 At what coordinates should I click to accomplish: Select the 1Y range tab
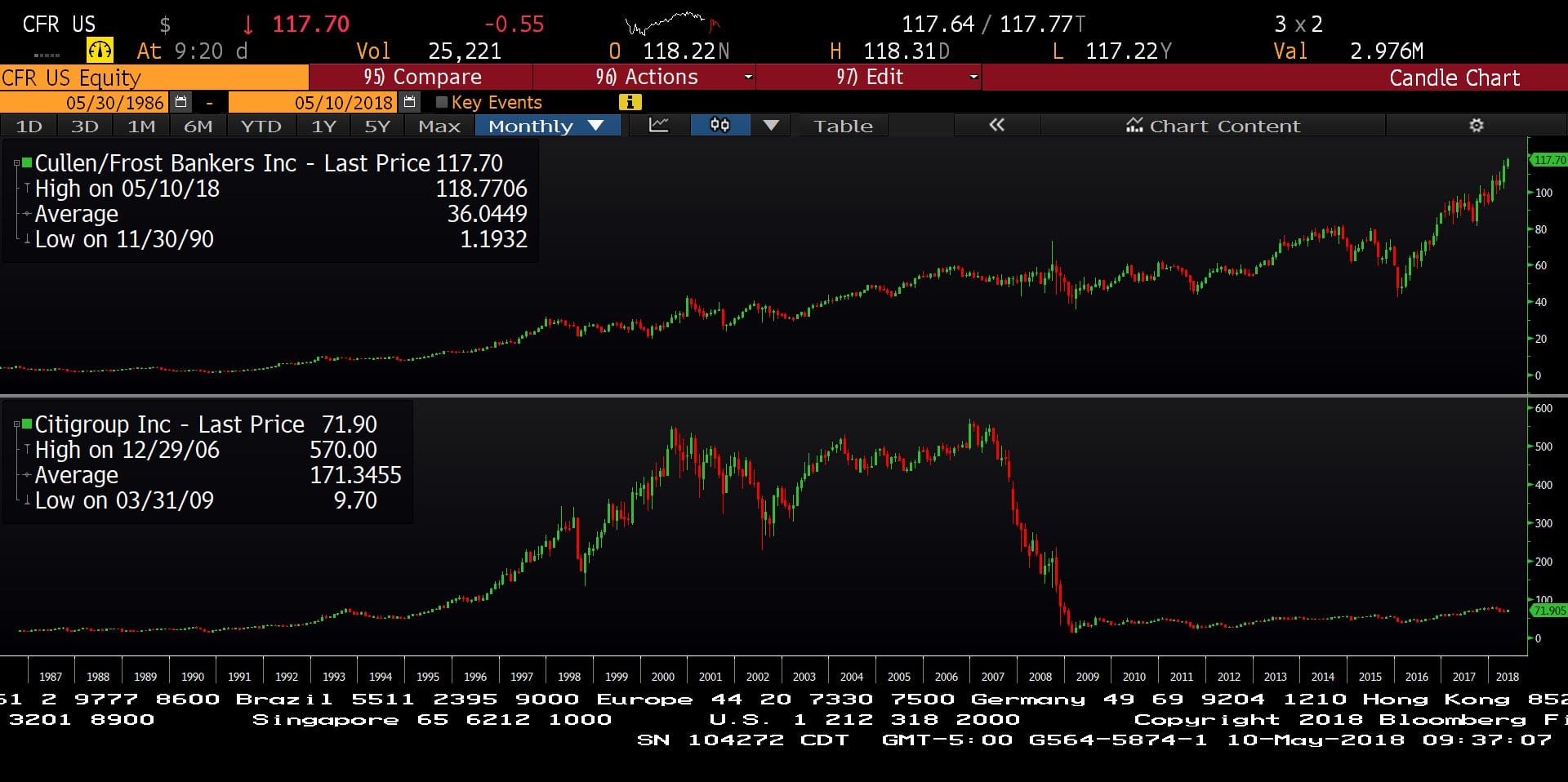[x=323, y=126]
